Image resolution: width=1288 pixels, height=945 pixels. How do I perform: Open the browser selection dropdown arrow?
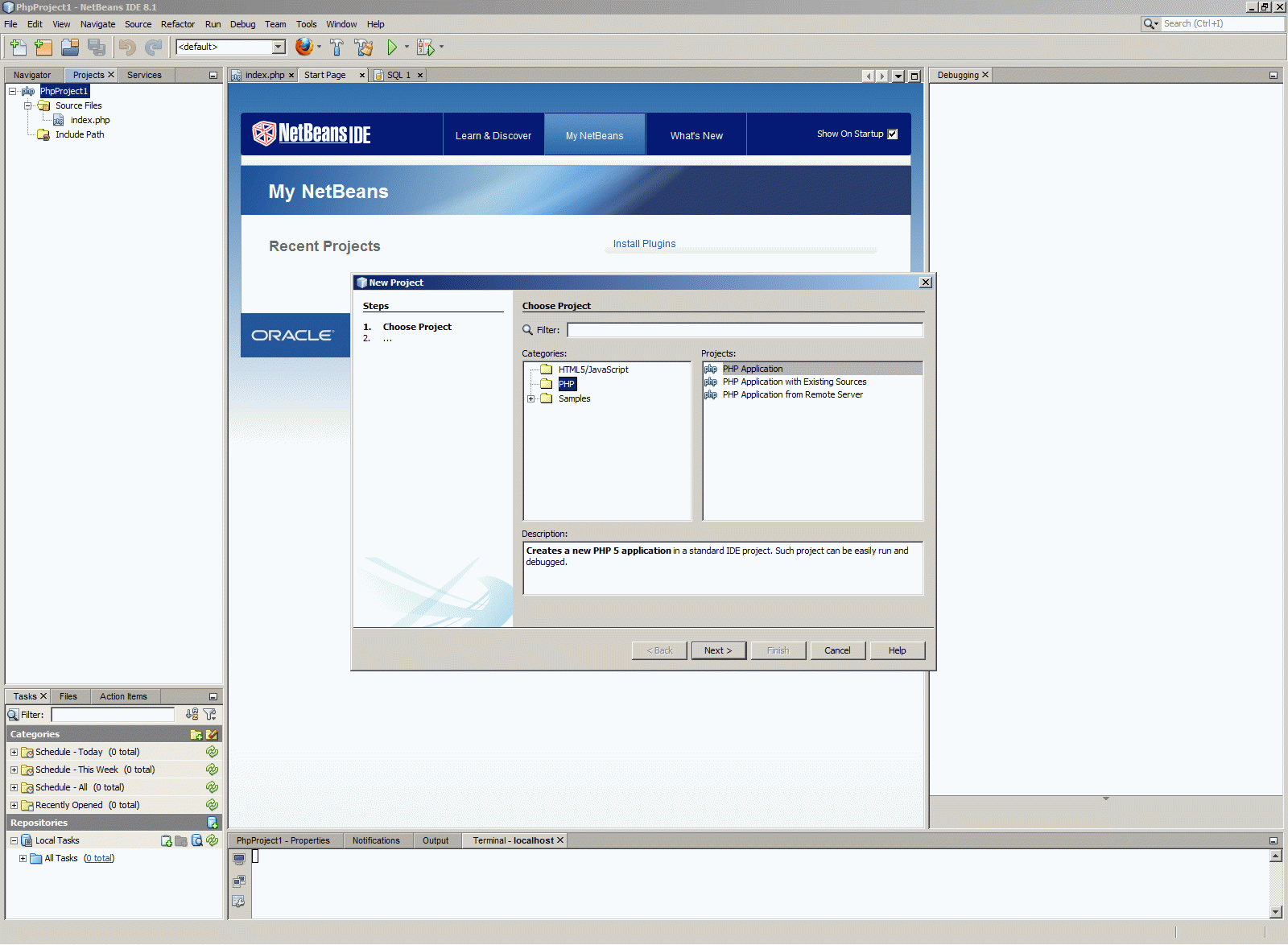point(320,47)
